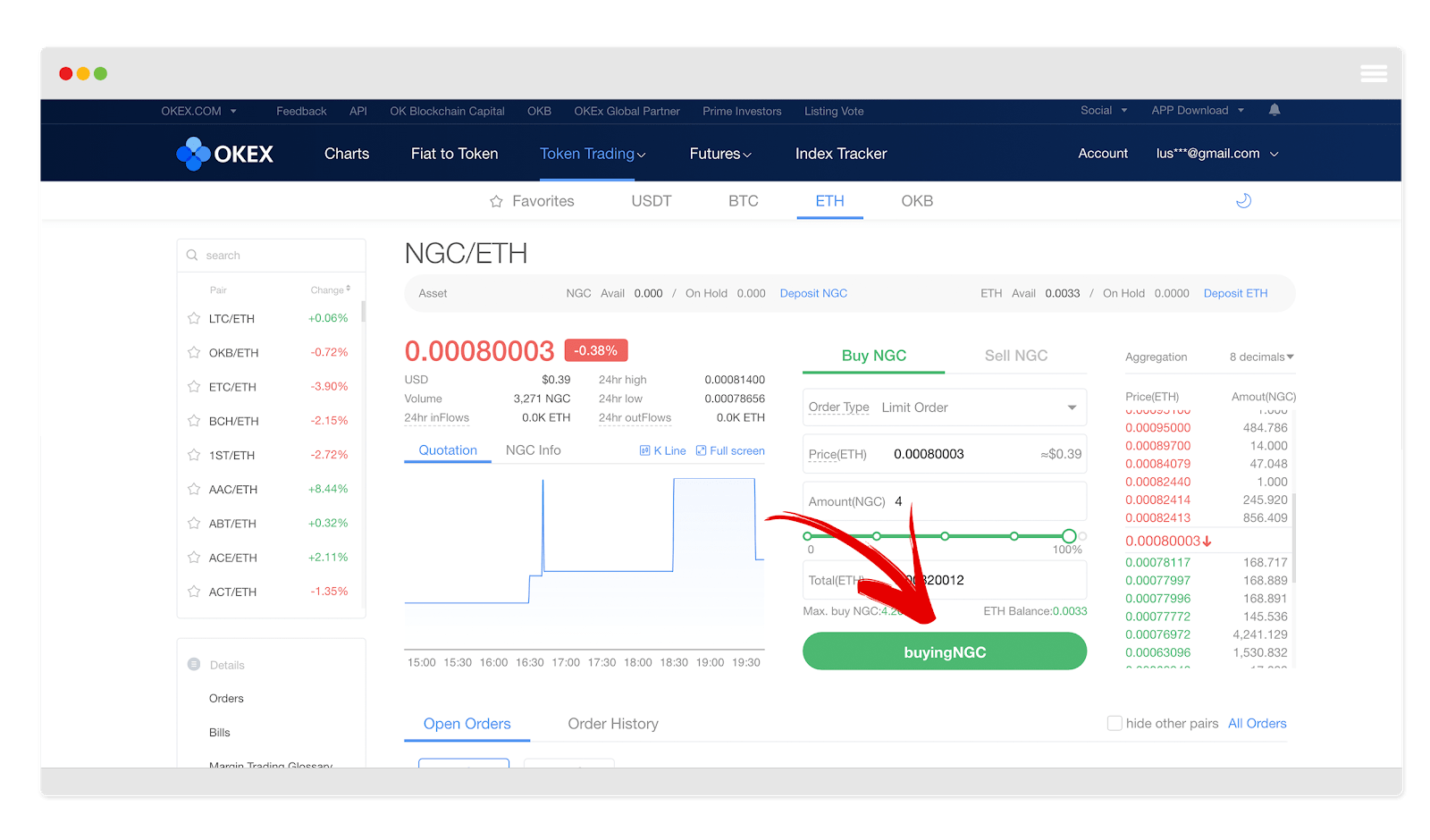
Task: Open the 8 decimals aggregation dropdown
Action: [1262, 357]
